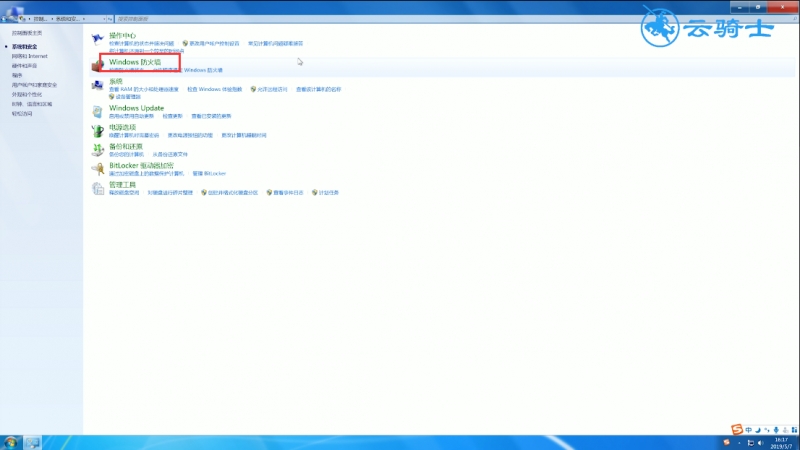Click 'change what the power buttons do' link
The height and width of the screenshot is (450, 800).
(190, 135)
